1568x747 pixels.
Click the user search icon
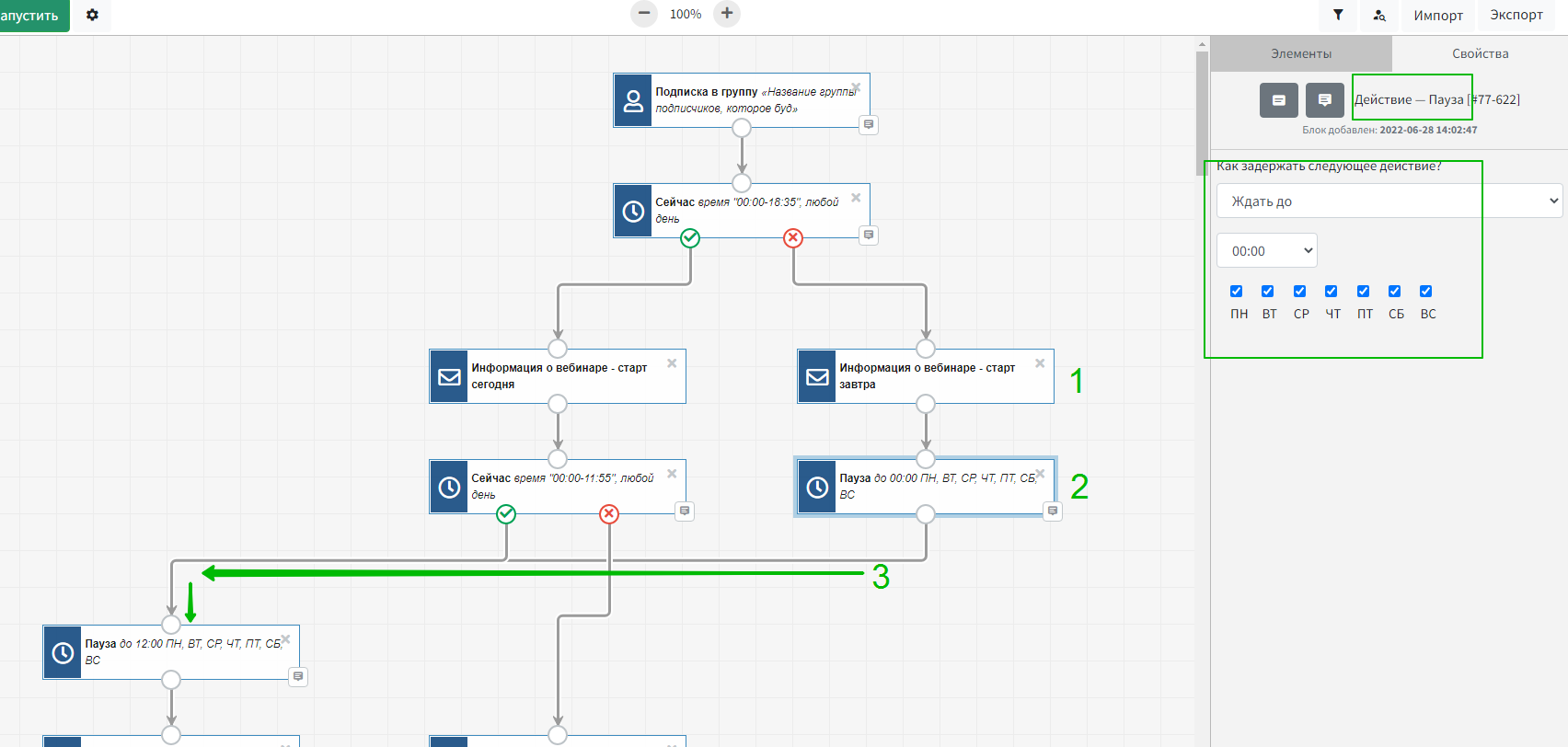[x=1378, y=16]
